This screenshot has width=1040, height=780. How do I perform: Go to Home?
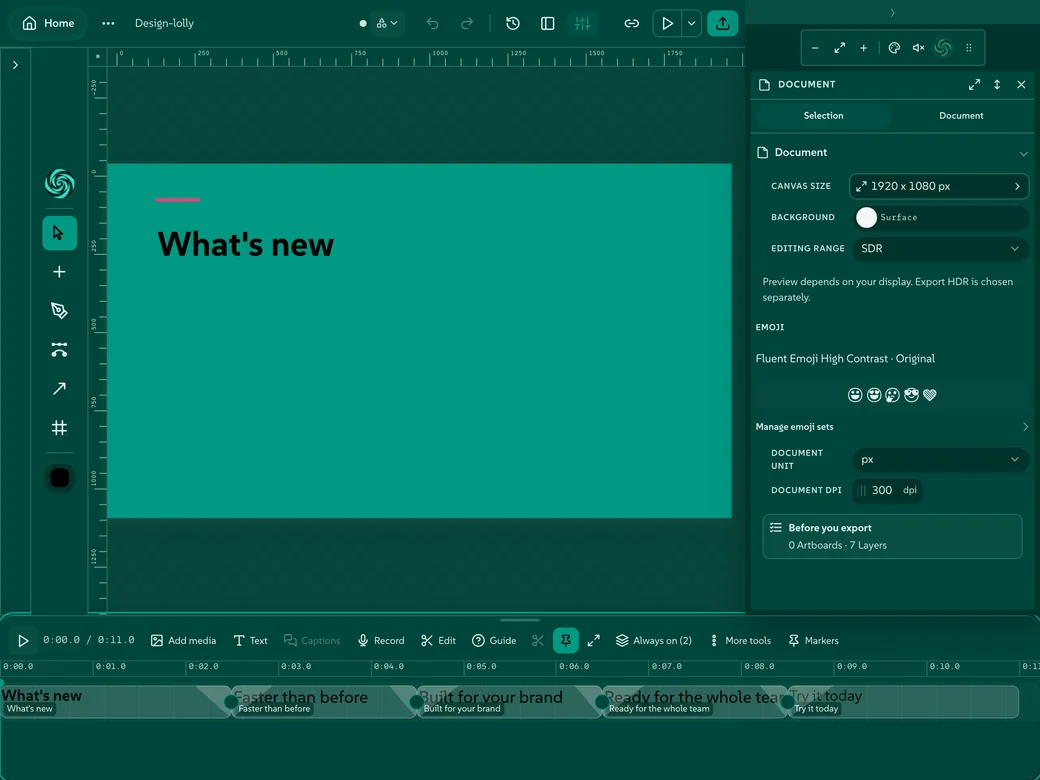48,23
